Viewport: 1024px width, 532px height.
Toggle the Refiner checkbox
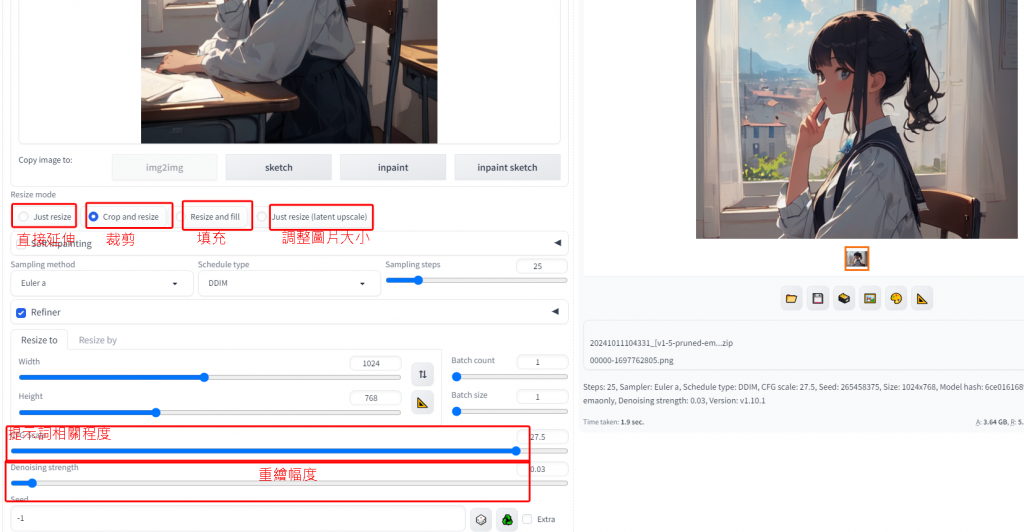pos(21,313)
